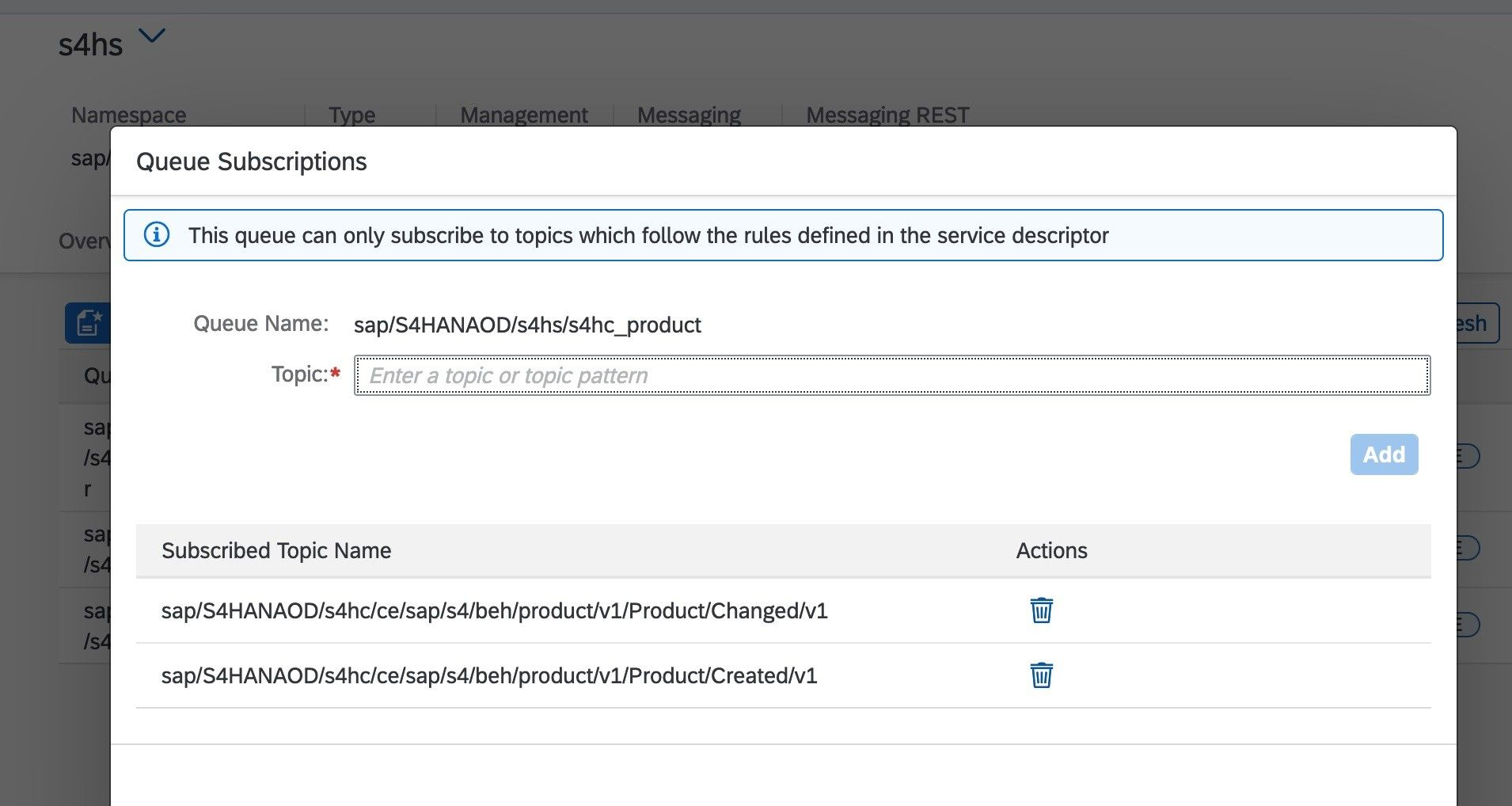Click the Actions column header
Viewport: 1512px width, 806px height.
(x=1051, y=550)
